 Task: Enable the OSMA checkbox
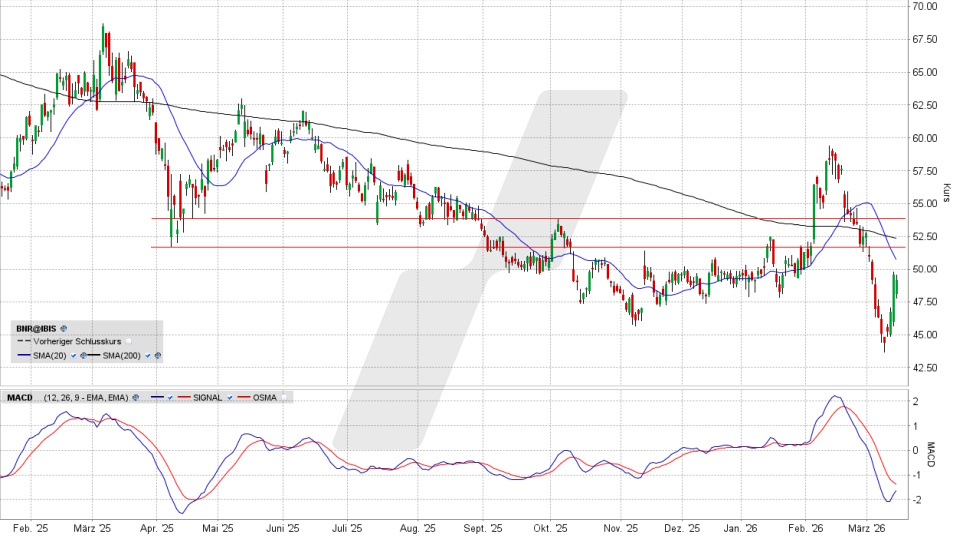(x=283, y=398)
